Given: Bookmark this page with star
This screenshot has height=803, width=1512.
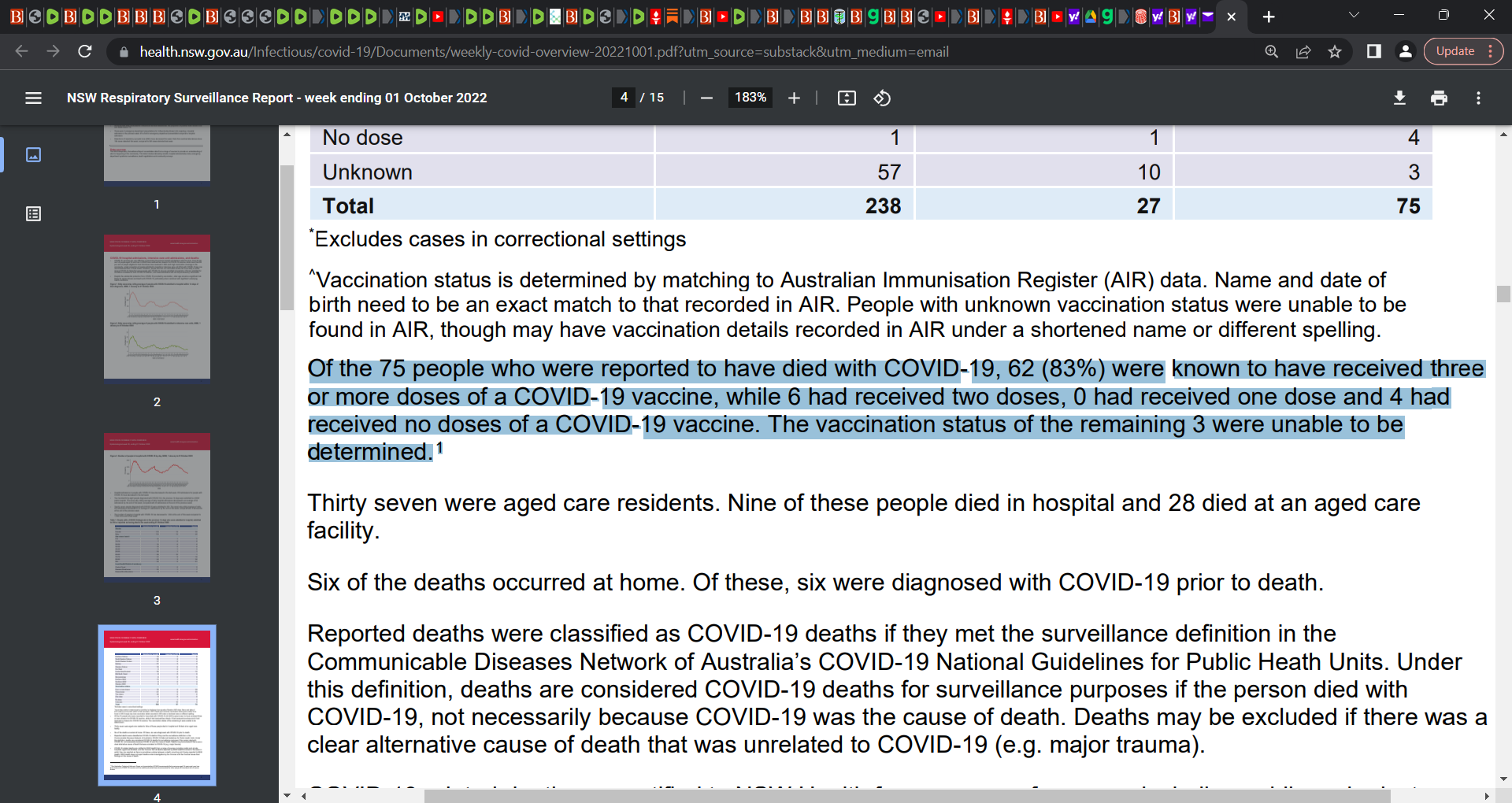Looking at the screenshot, I should 1335,51.
